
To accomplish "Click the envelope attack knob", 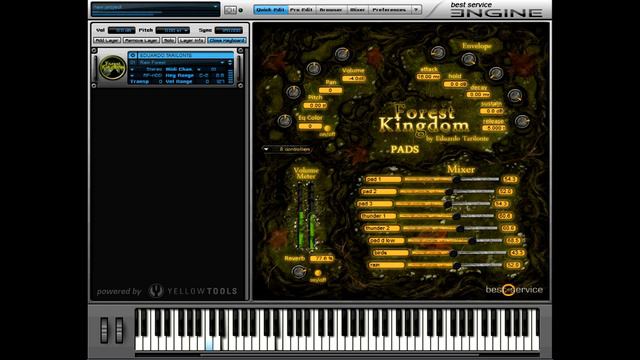I will coord(438,53).
